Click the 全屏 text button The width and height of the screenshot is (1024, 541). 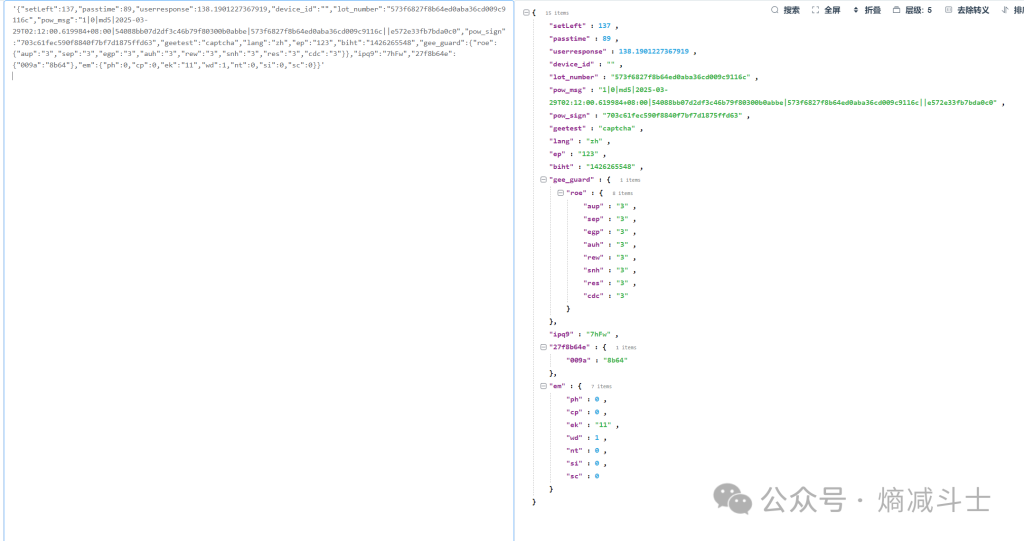click(832, 10)
